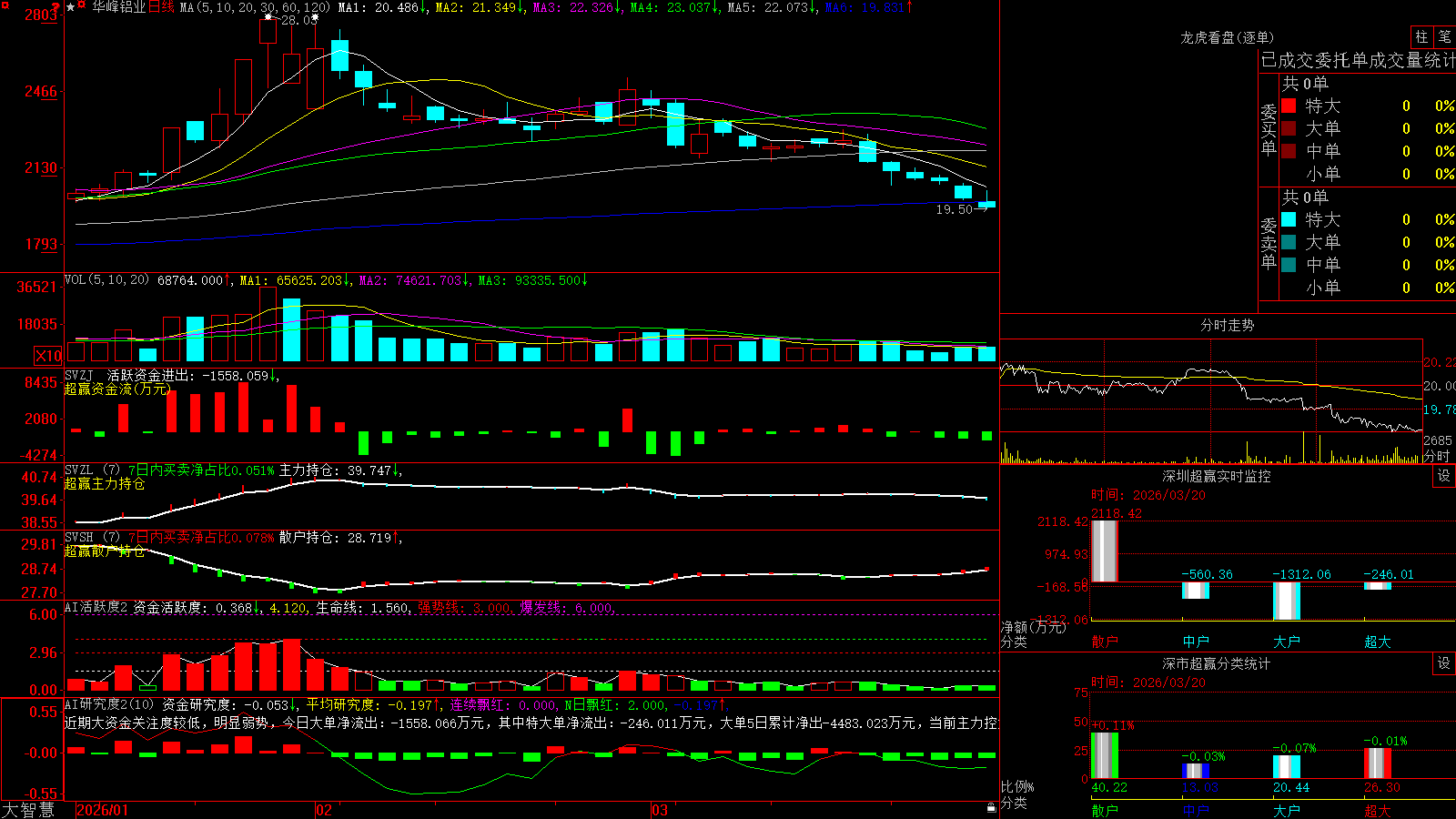Click the 02 month marker on timeline

pyautogui.click(x=323, y=810)
